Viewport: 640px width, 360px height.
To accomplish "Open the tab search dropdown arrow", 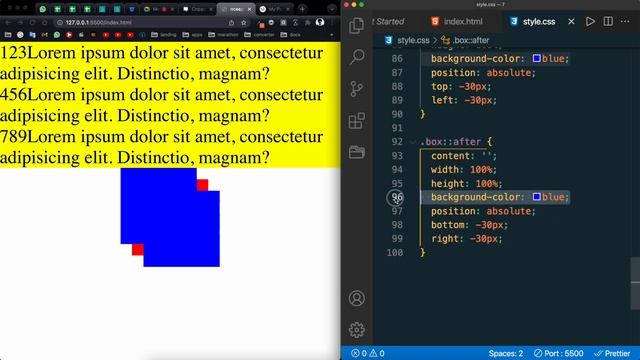I will [332, 9].
